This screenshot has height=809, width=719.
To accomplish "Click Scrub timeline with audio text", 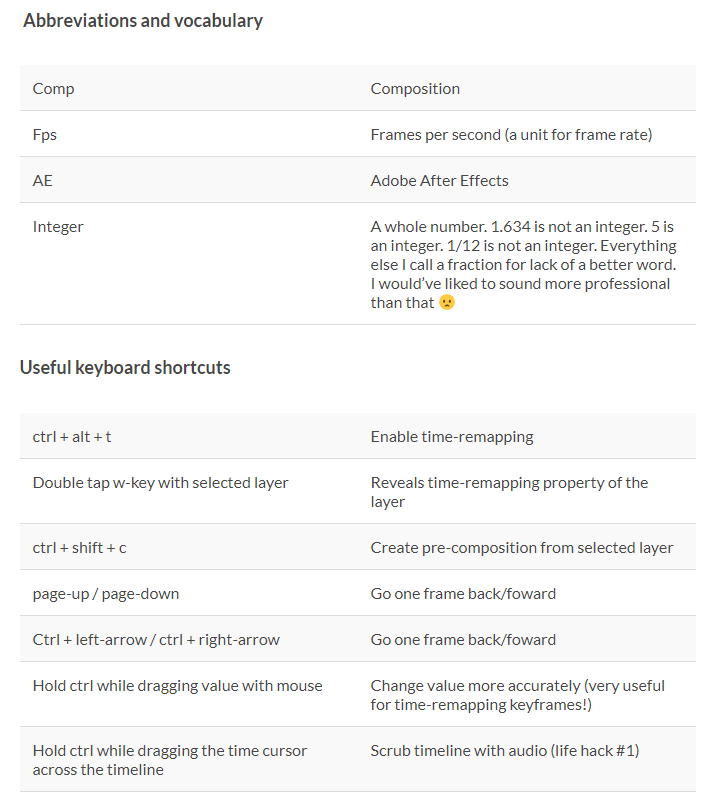I will click(504, 751).
